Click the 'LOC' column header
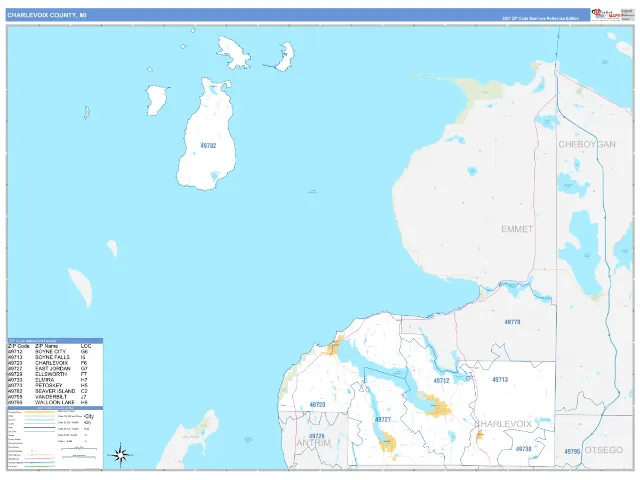Screen dimensions: 640x480 [86, 346]
